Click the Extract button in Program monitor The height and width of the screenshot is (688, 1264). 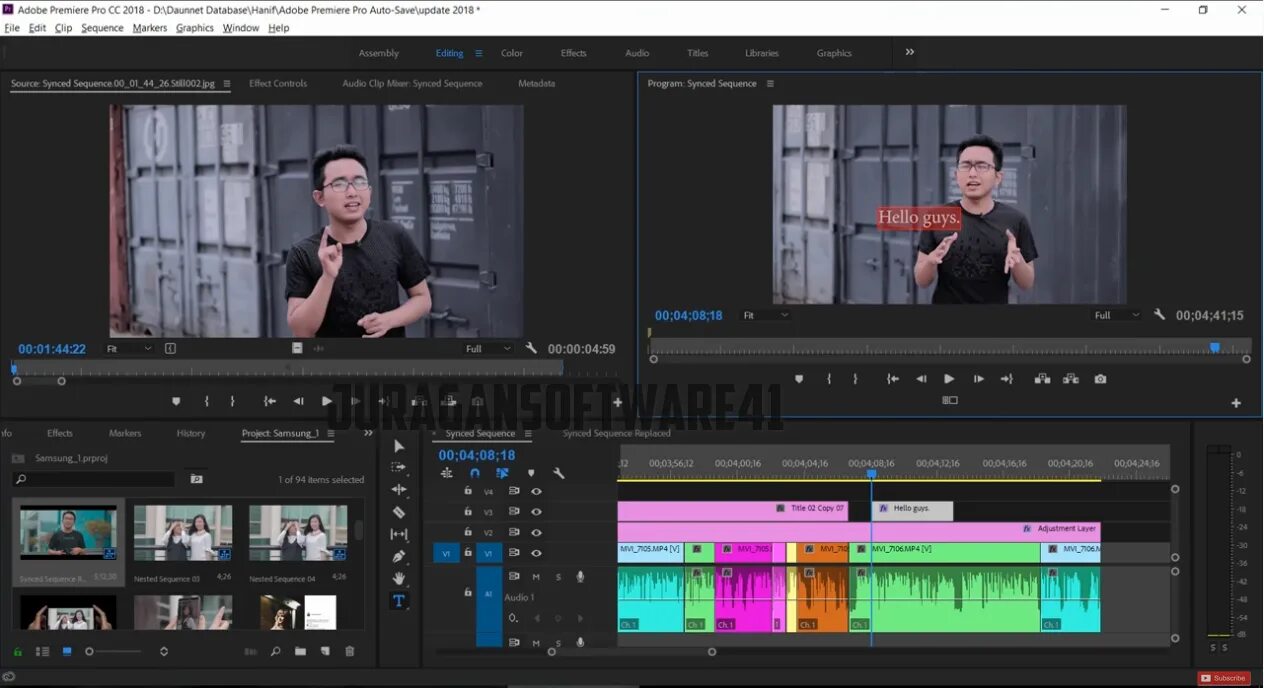tap(1071, 379)
